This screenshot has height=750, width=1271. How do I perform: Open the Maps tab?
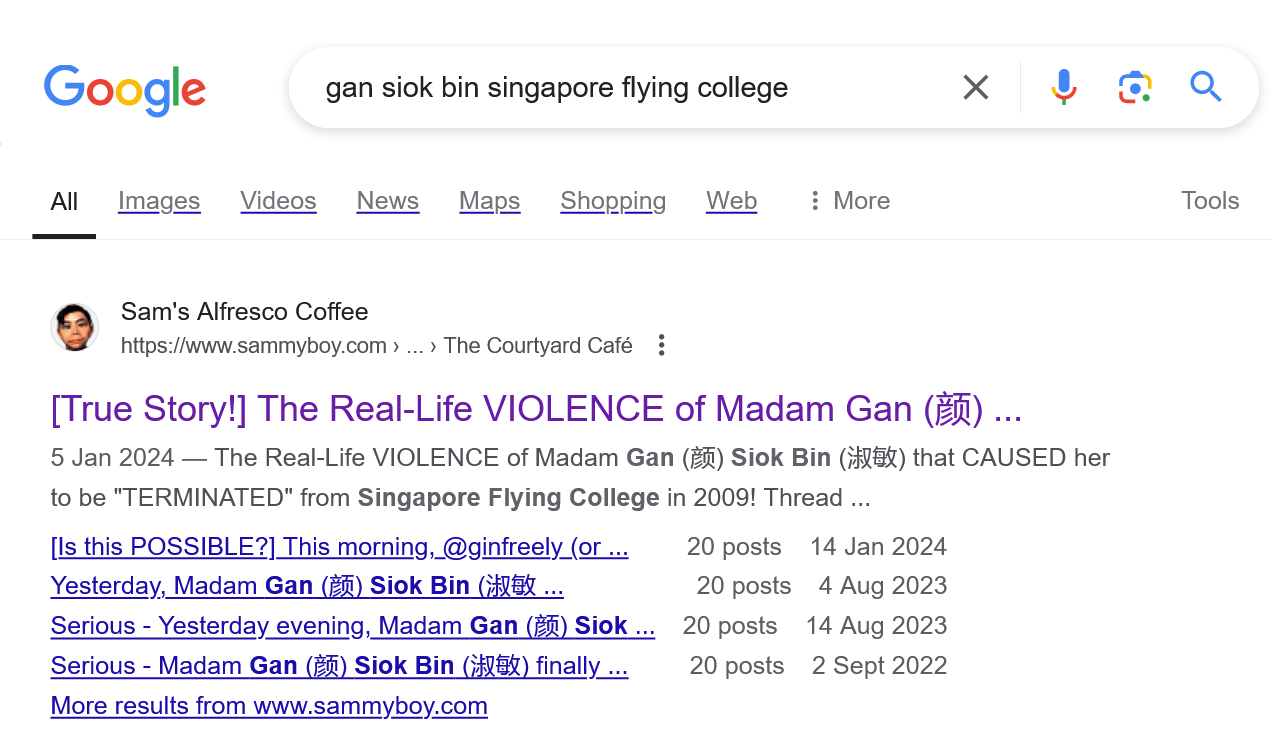[x=489, y=201]
